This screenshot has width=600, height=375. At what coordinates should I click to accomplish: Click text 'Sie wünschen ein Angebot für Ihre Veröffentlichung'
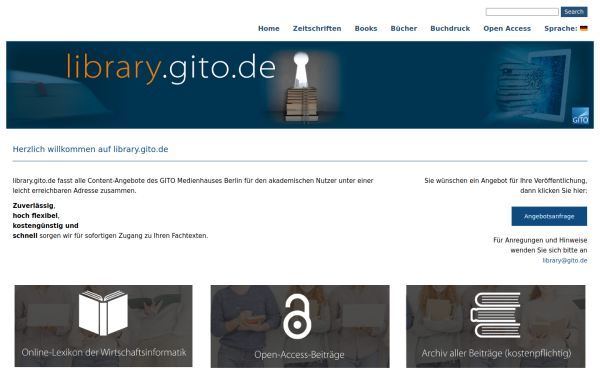point(505,181)
